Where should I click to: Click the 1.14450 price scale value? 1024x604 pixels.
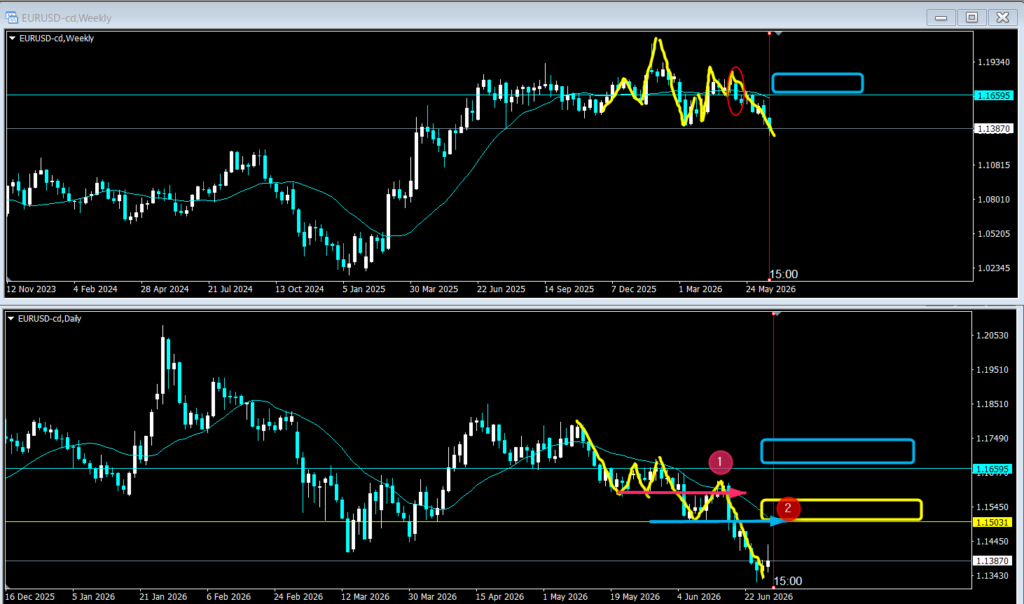click(x=992, y=541)
